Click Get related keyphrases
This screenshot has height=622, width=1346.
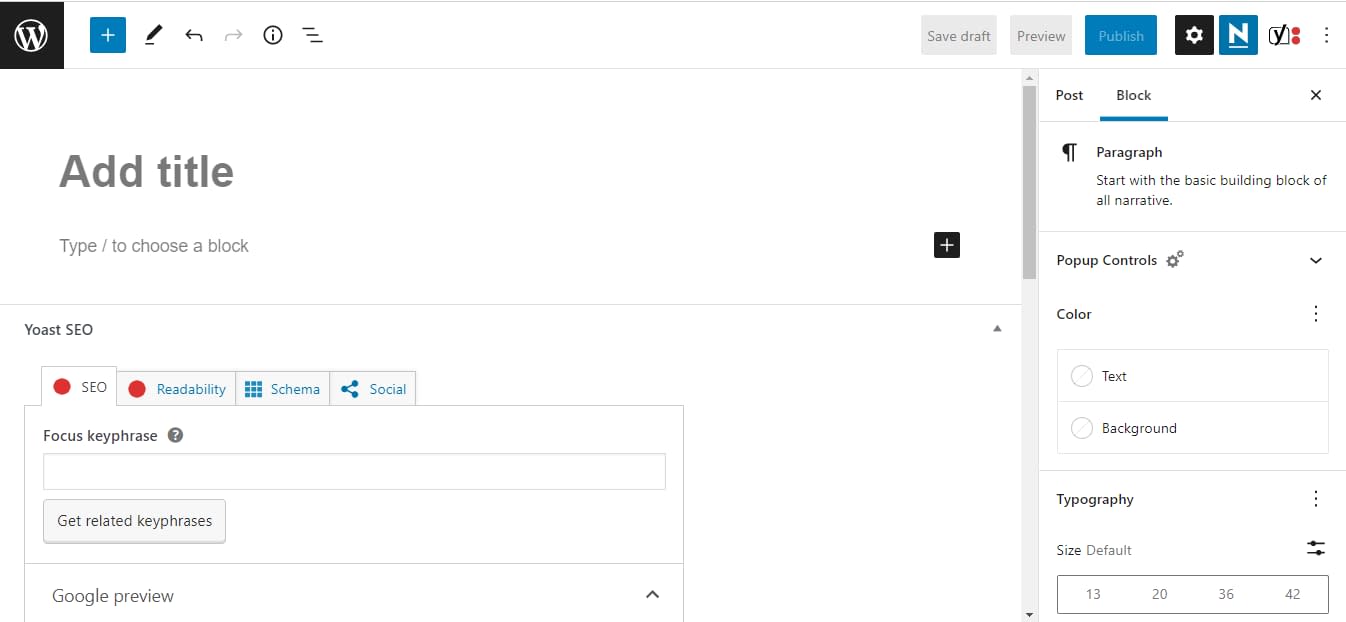[134, 521]
